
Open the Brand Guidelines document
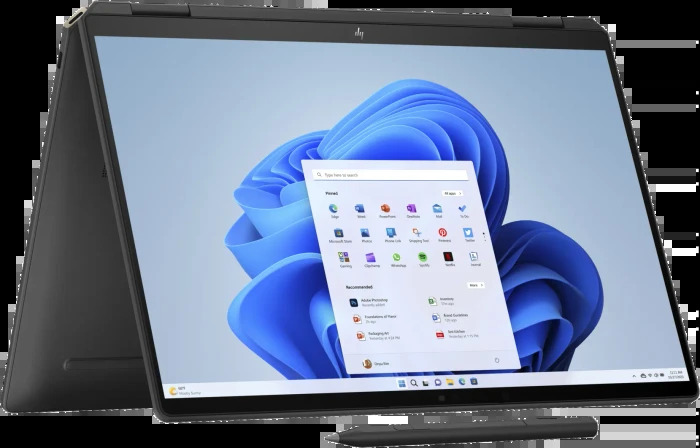click(x=450, y=317)
